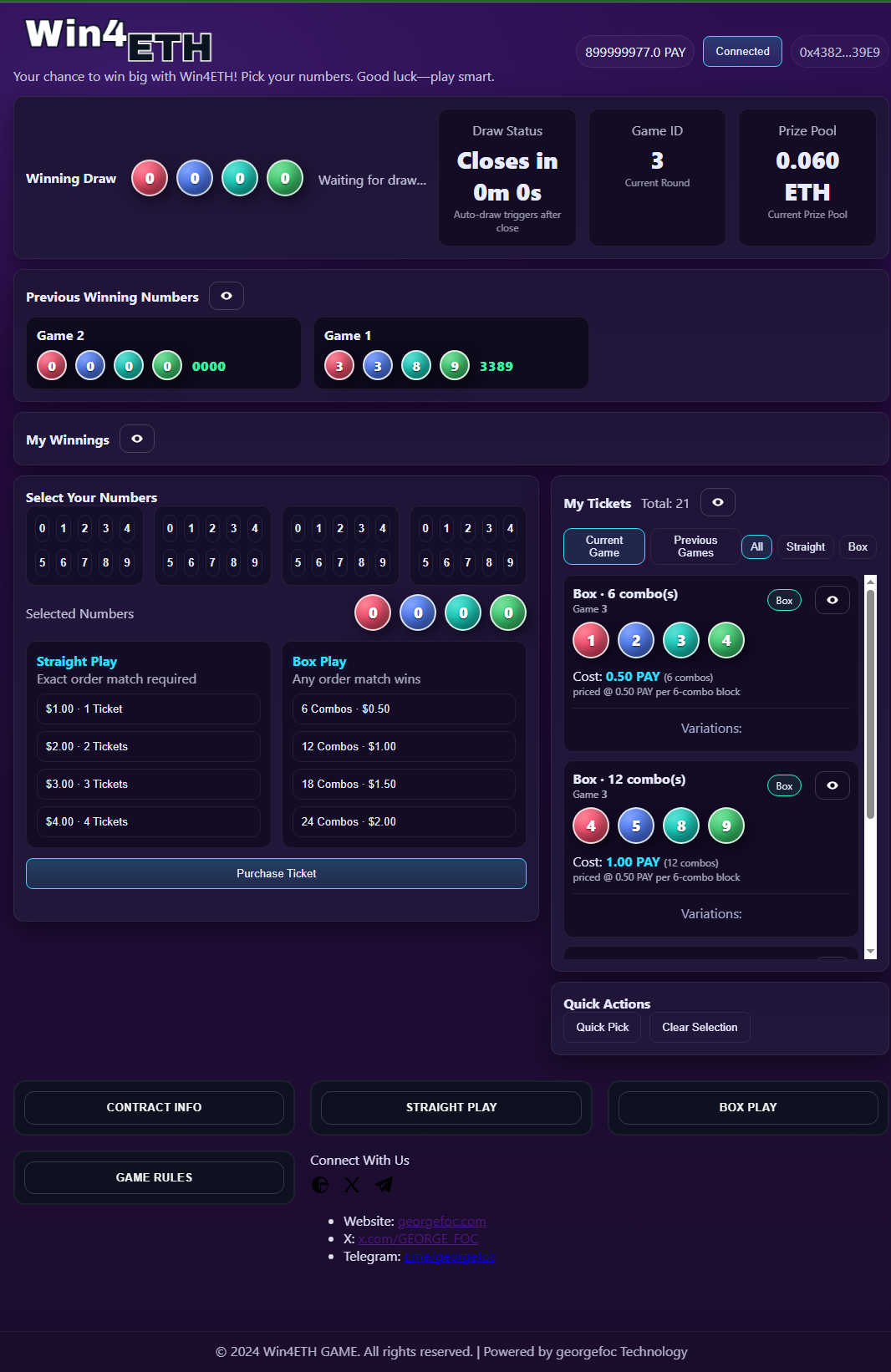Open georgefoc.com website link
Viewport: 891px width, 1372px height.
pyautogui.click(x=441, y=1222)
